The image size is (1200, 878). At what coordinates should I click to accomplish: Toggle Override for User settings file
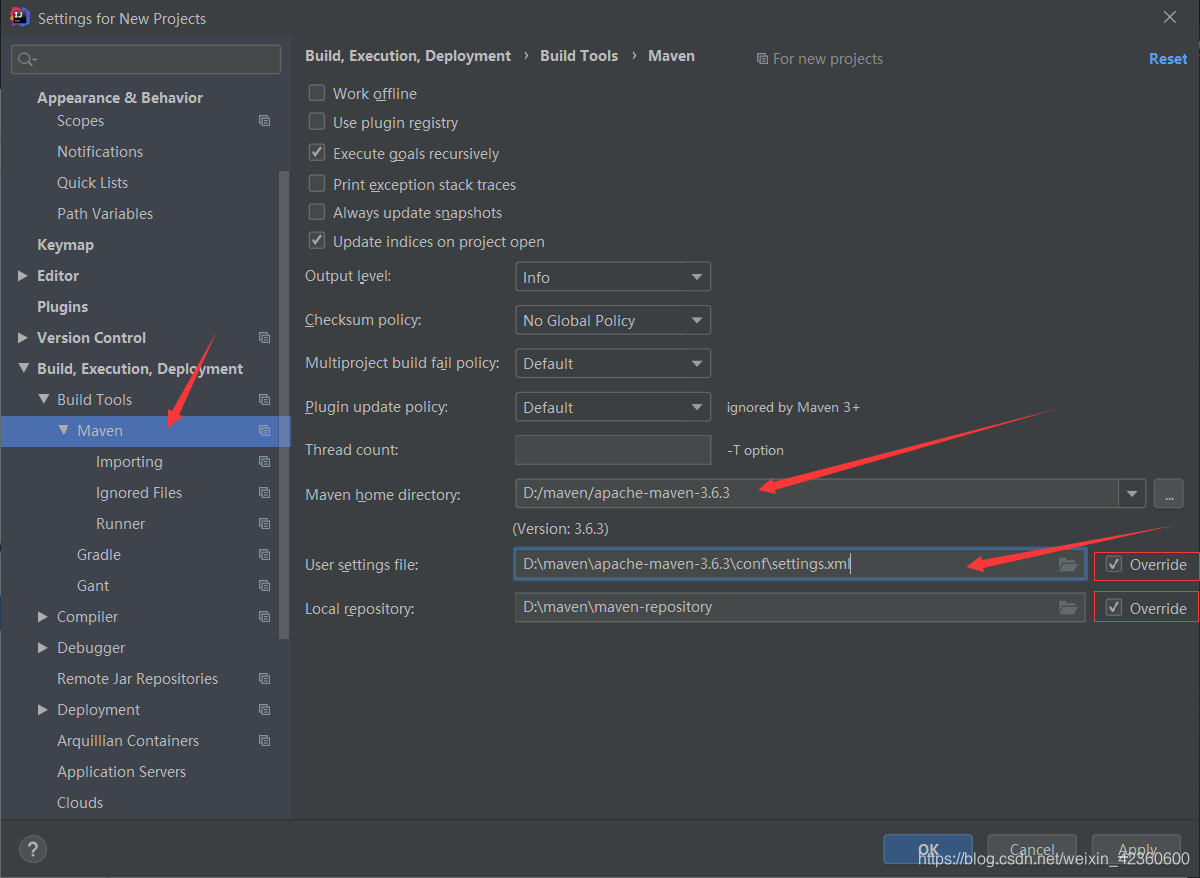(1114, 564)
